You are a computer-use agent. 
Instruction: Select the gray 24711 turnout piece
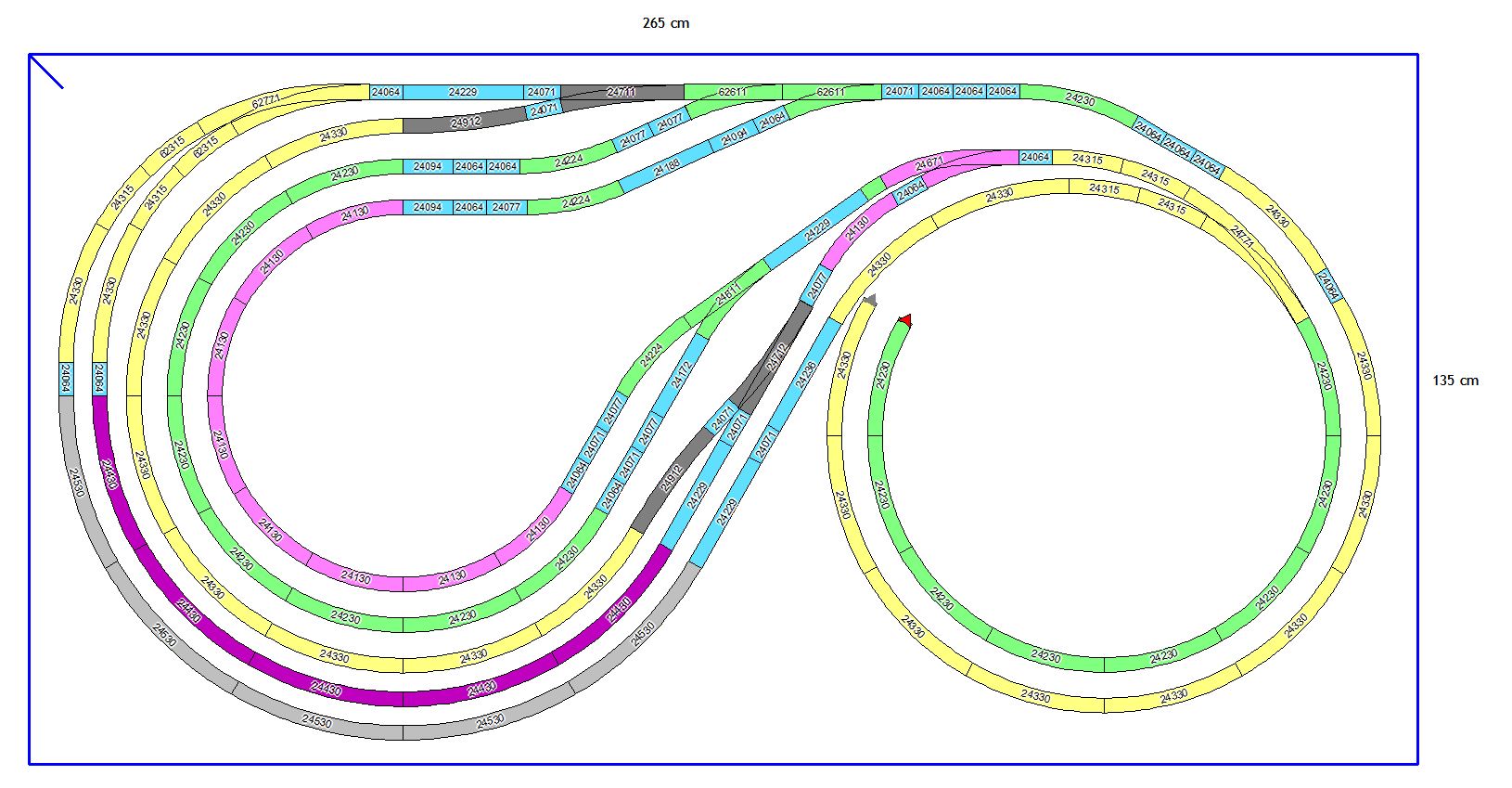[621, 93]
